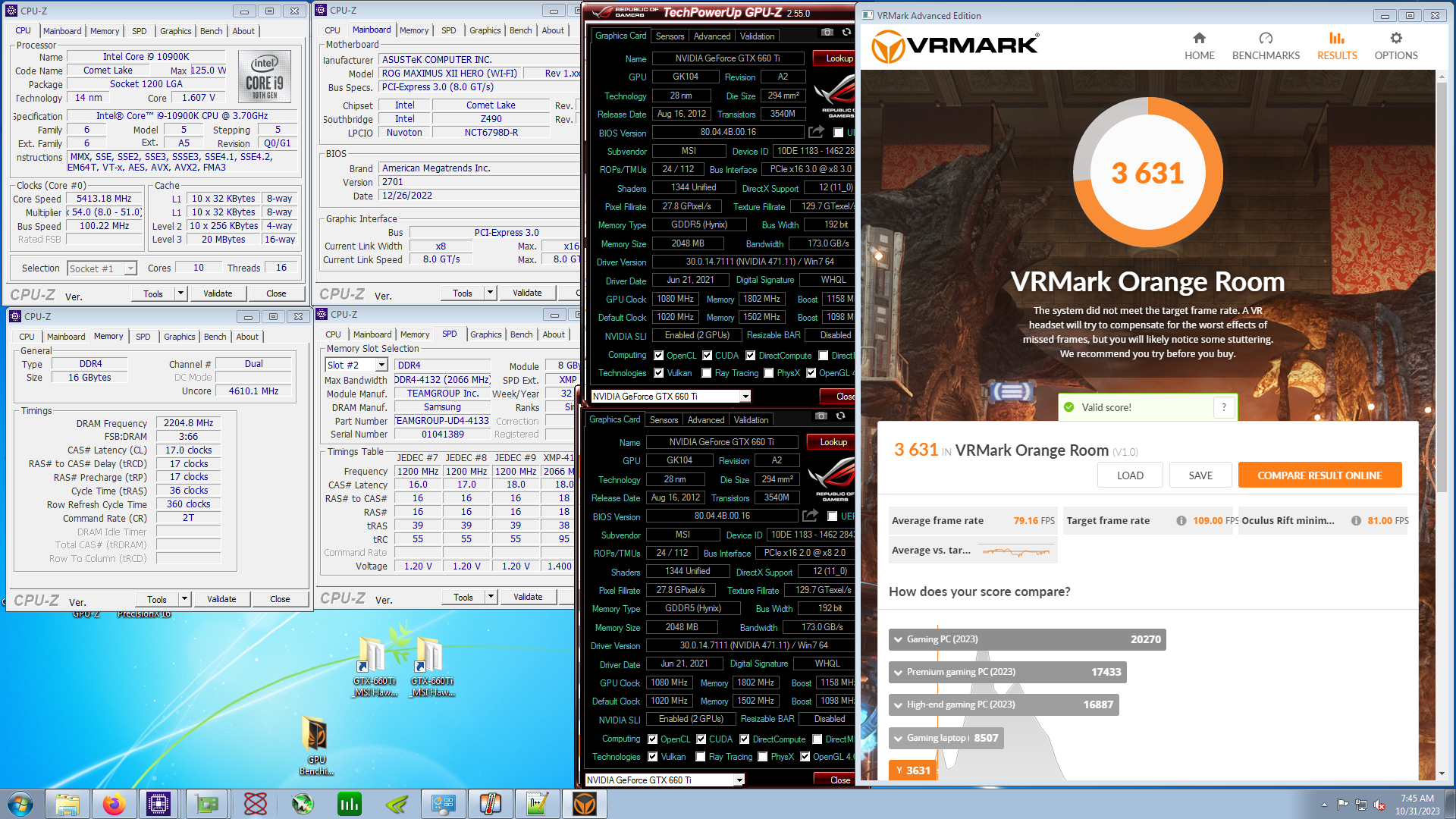
Task: Toggle PhysX checkbox in upper GPU-Z
Action: pyautogui.click(x=769, y=373)
